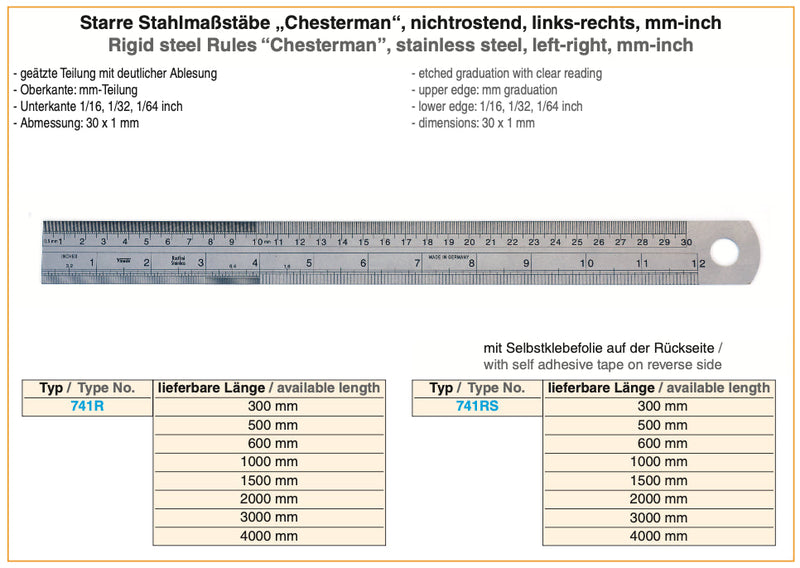Viewport: 800px width, 568px height.
Task: Click "etched graduation with clear reading" bullet
Action: pyautogui.click(x=506, y=74)
